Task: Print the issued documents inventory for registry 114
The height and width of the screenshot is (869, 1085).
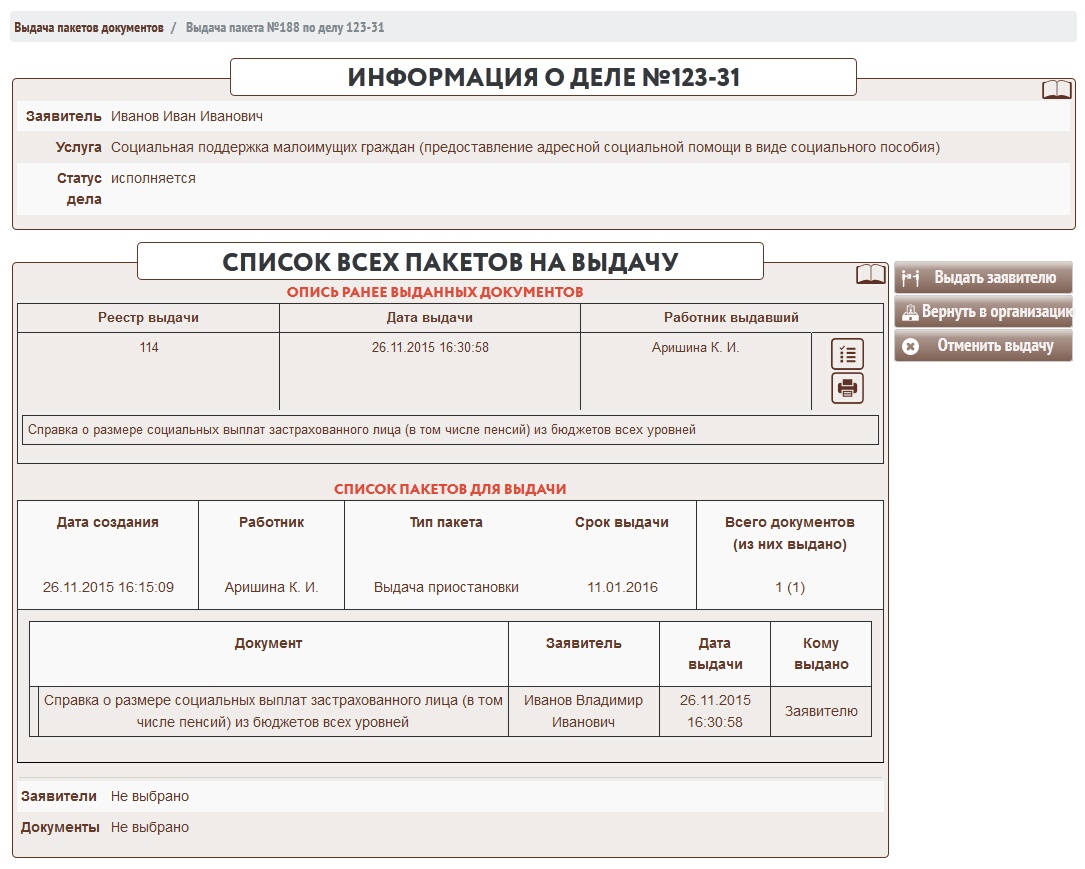Action: (847, 388)
